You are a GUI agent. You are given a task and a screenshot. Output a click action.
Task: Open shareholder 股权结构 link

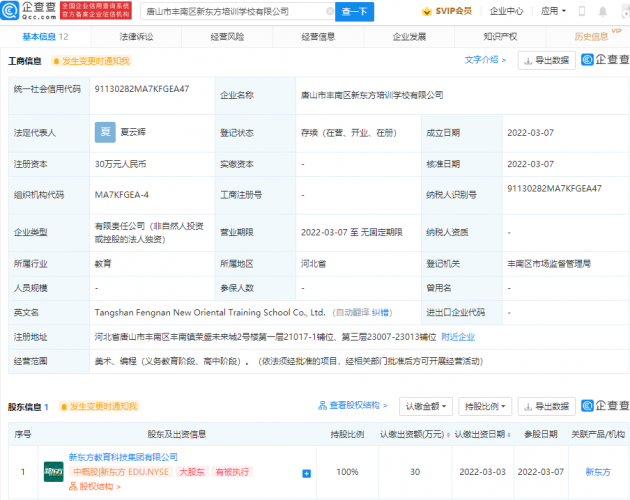coord(95,487)
